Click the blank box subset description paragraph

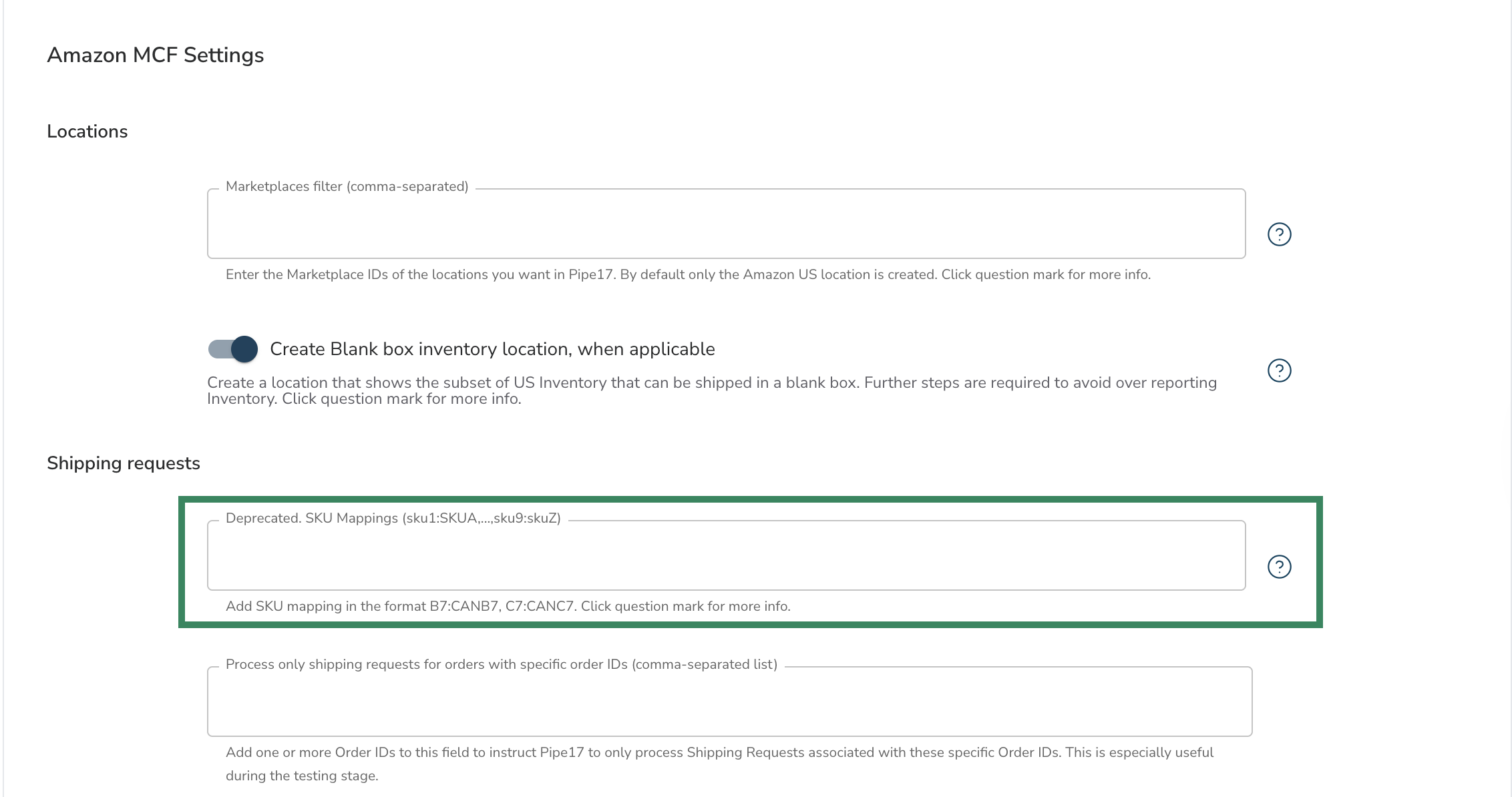[711, 390]
